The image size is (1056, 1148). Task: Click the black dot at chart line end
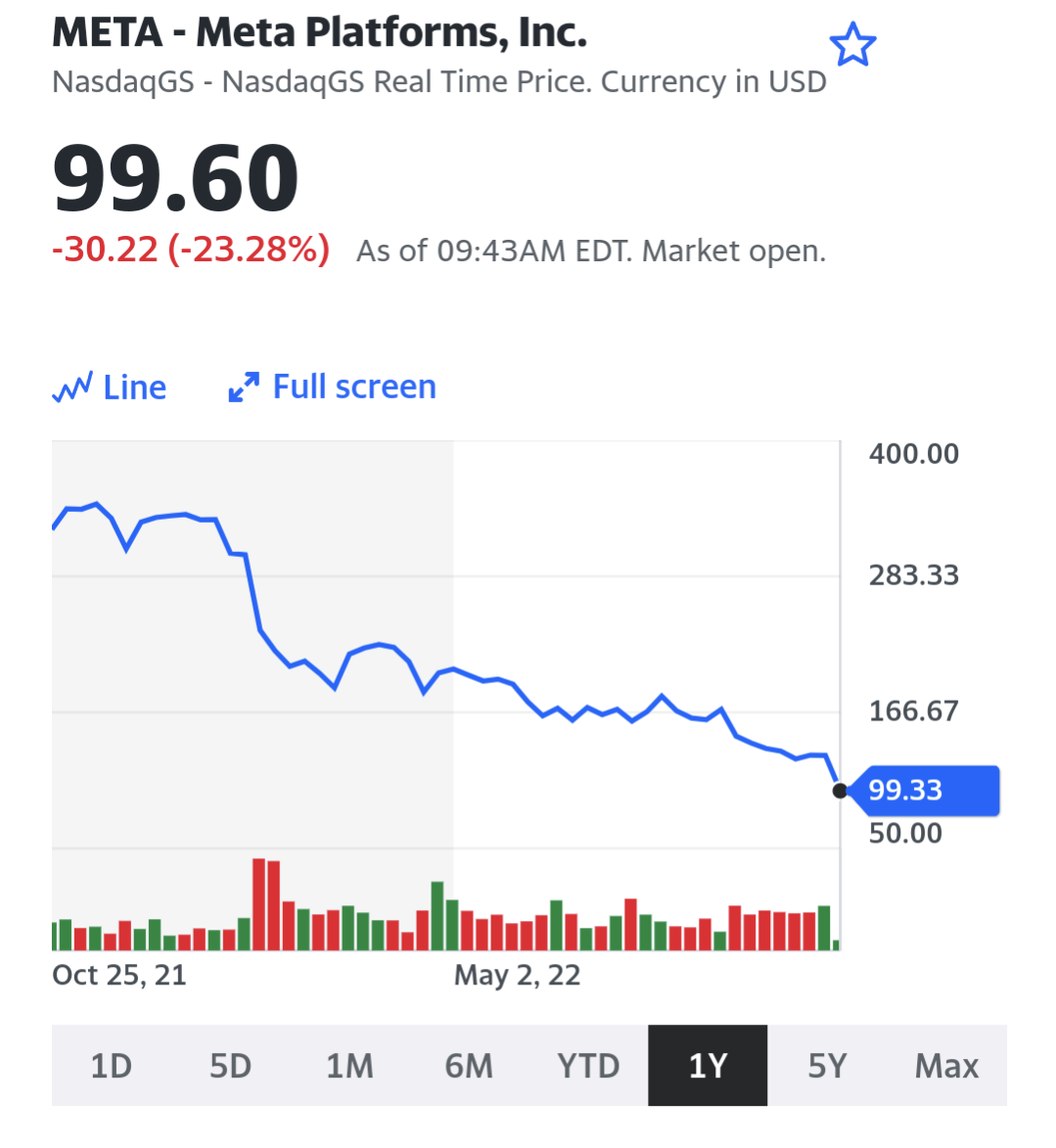(x=840, y=791)
